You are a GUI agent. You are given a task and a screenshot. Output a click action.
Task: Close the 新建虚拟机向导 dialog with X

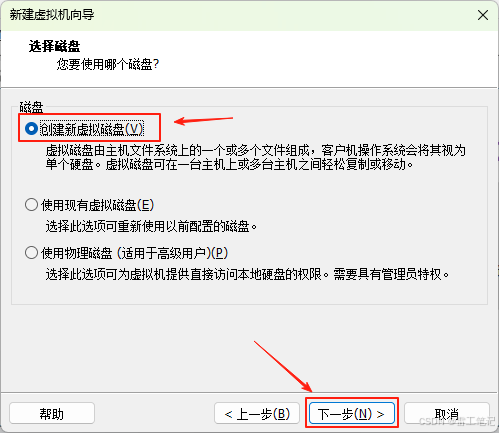[x=483, y=15]
